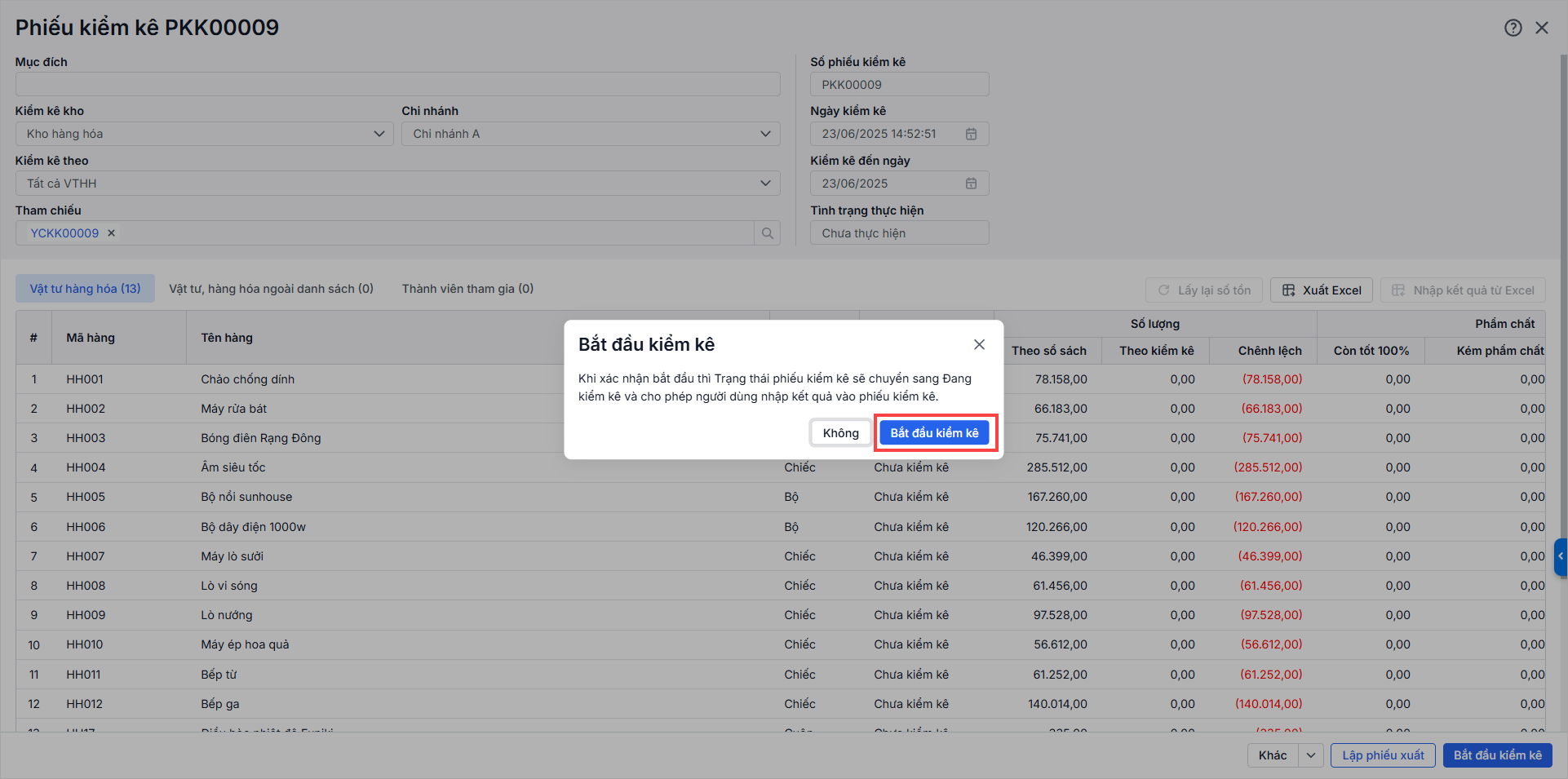Viewport: 1568px width, 779px height.
Task: Click Nhập kết quả từ Excel button
Action: (1463, 290)
